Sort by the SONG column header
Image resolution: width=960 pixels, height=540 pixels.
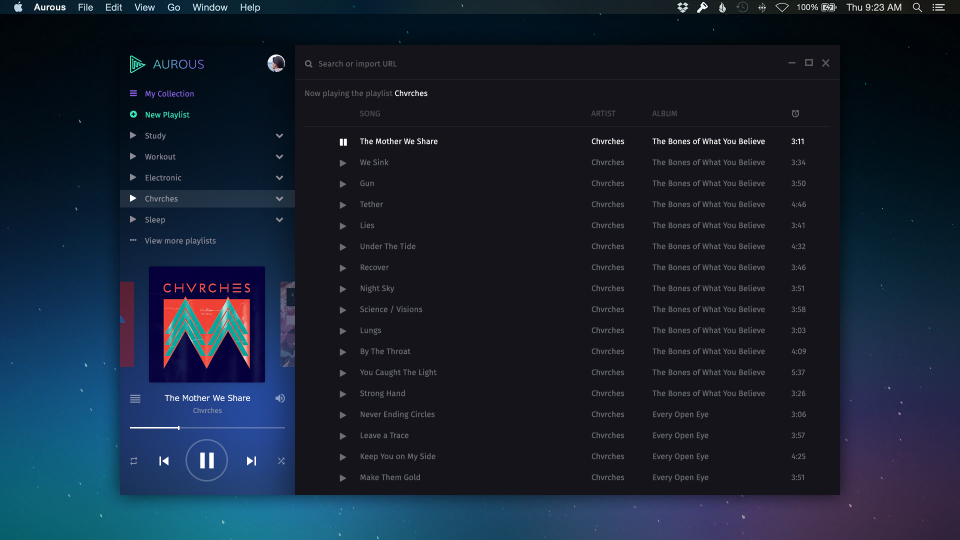point(370,113)
